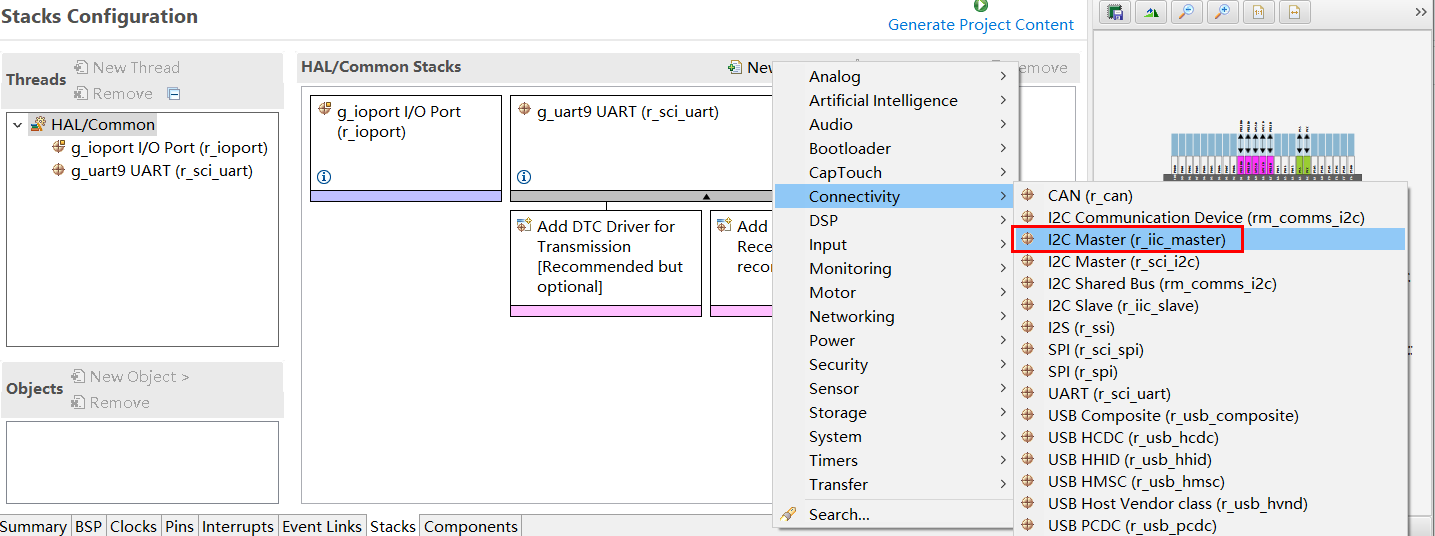Expand the Monitoring submenu
The width and height of the screenshot is (1435, 536).
click(896, 268)
